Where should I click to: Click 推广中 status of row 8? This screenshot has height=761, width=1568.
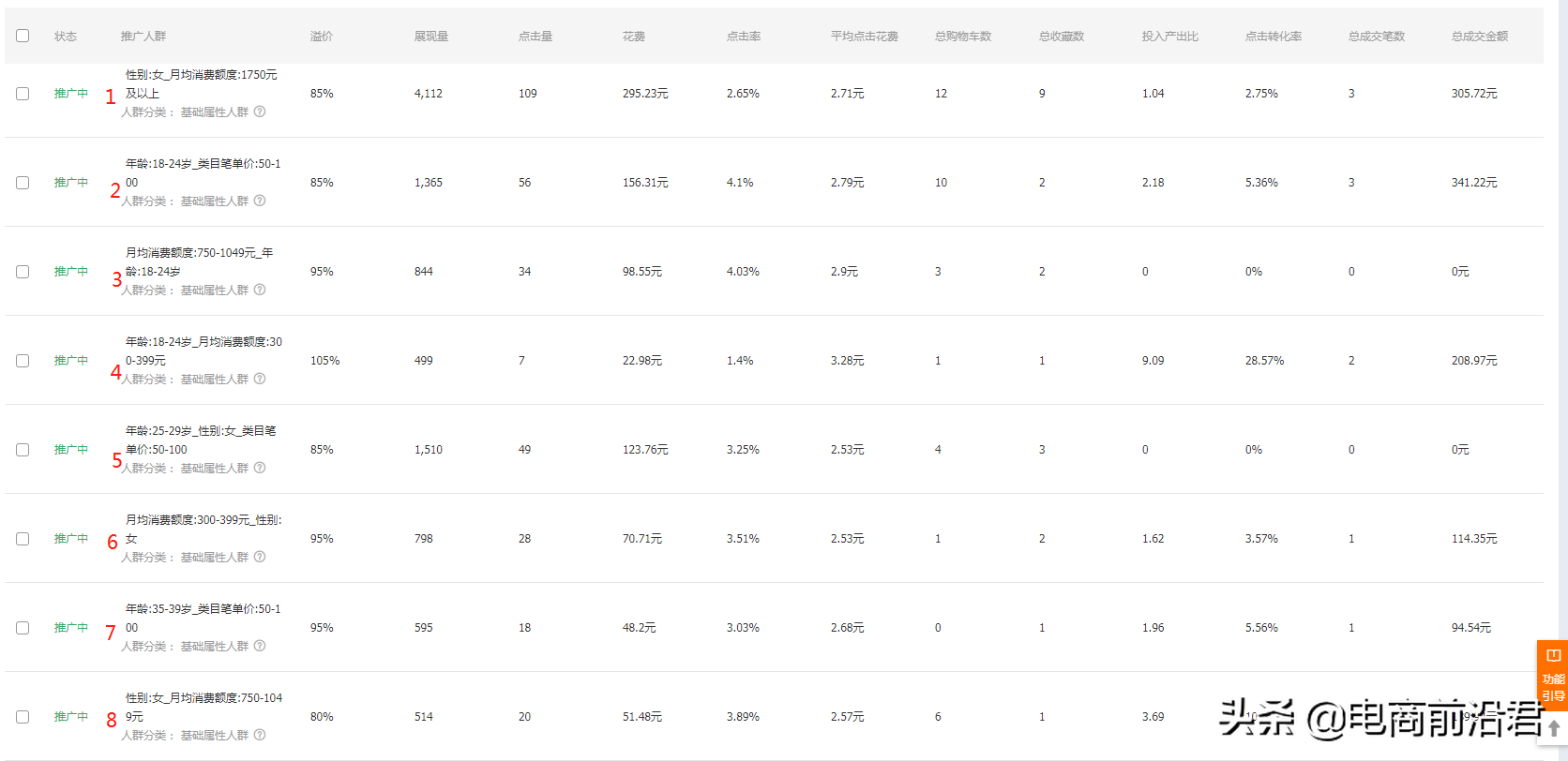(x=71, y=717)
